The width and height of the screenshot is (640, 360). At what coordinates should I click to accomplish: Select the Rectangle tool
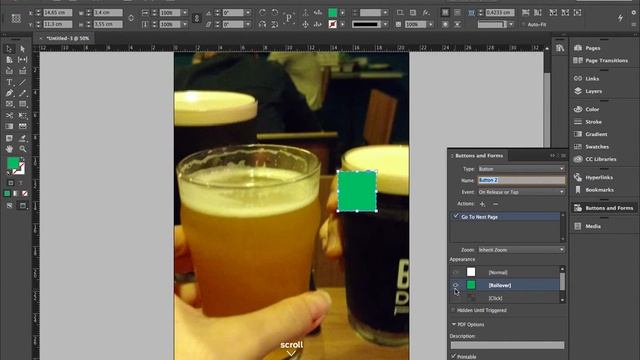pos(22,104)
